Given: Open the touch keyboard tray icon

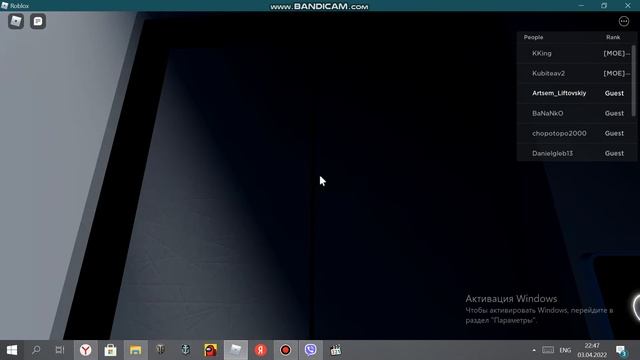Looking at the screenshot, I should point(548,350).
